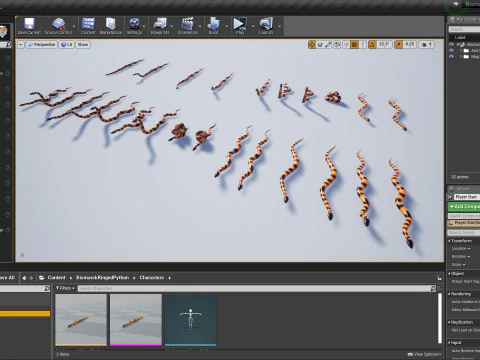The image size is (480, 360).
Task: Open scale snap value 0.25 dropdown
Action: point(410,44)
